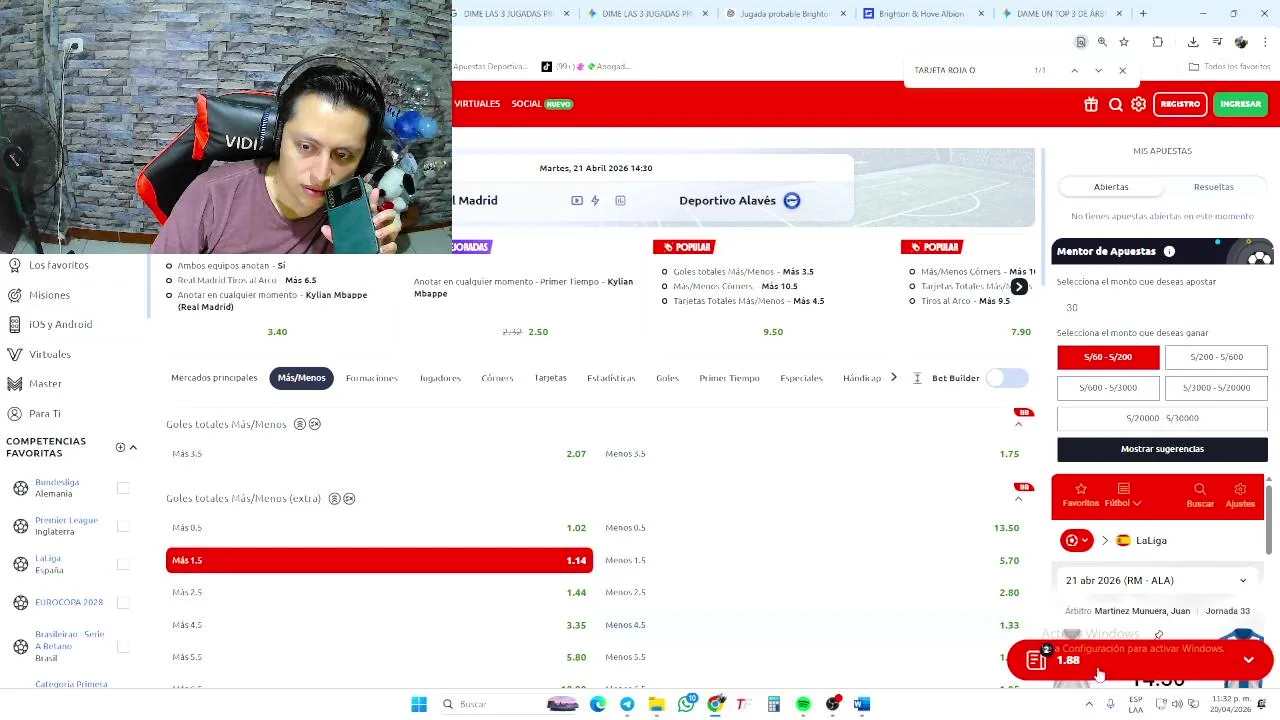Check the LaLiga España favorite checkbox
The height and width of the screenshot is (720, 1280).
[123, 564]
